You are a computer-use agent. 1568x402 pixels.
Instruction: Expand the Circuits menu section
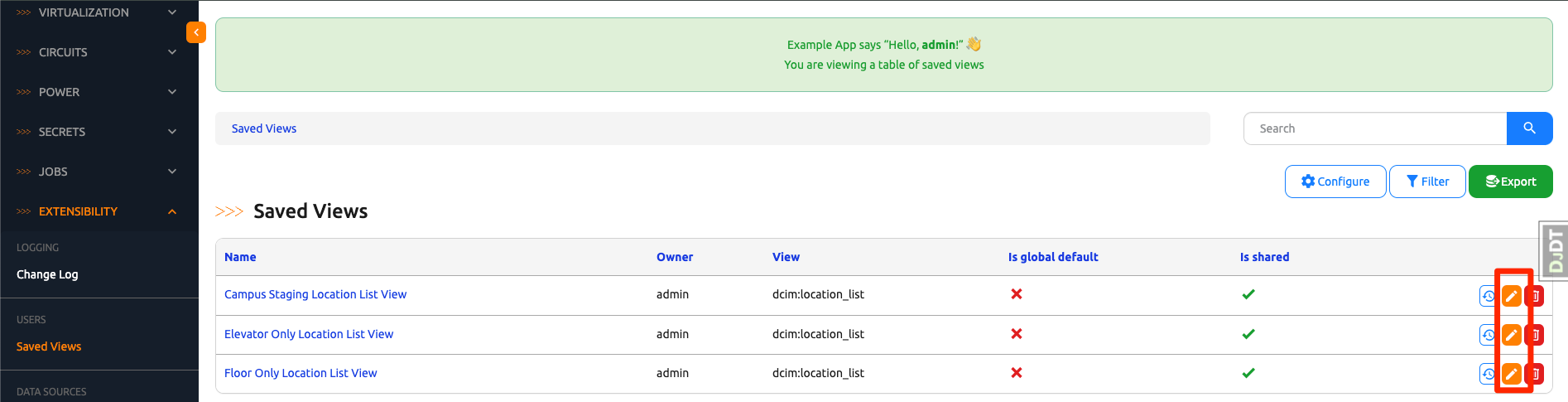tap(99, 52)
